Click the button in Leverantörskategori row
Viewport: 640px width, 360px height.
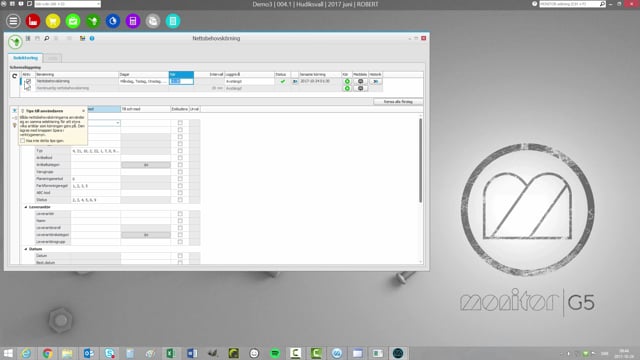coord(146,235)
